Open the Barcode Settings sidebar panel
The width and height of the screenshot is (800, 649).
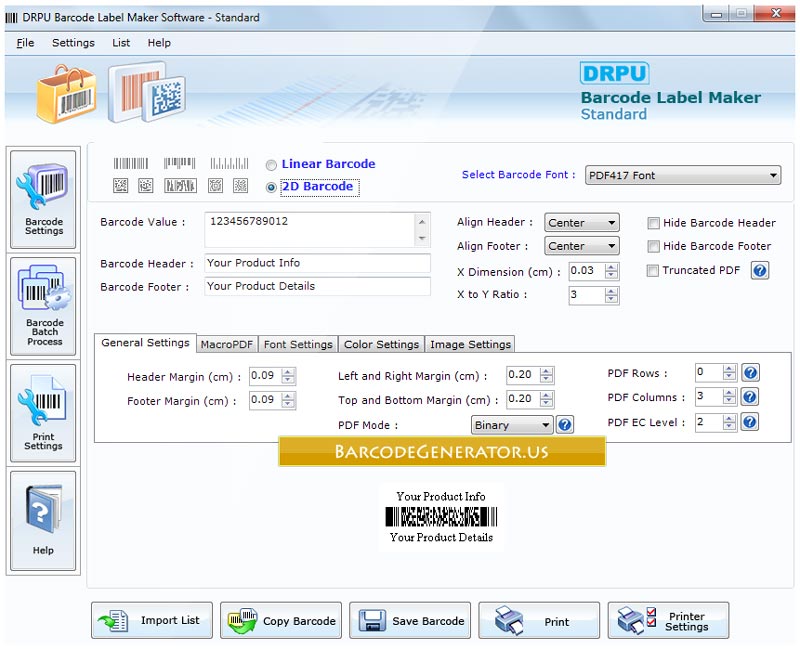tap(43, 199)
